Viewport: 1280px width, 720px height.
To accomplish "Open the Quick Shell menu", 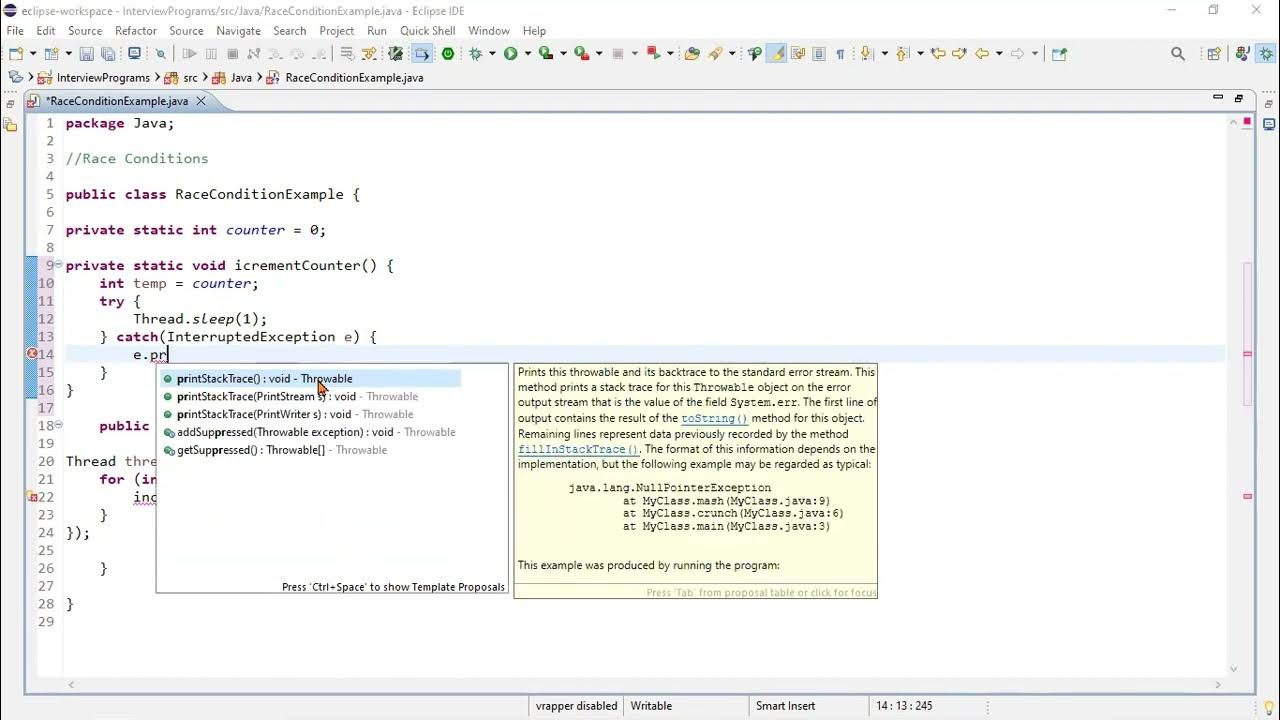I will [428, 31].
